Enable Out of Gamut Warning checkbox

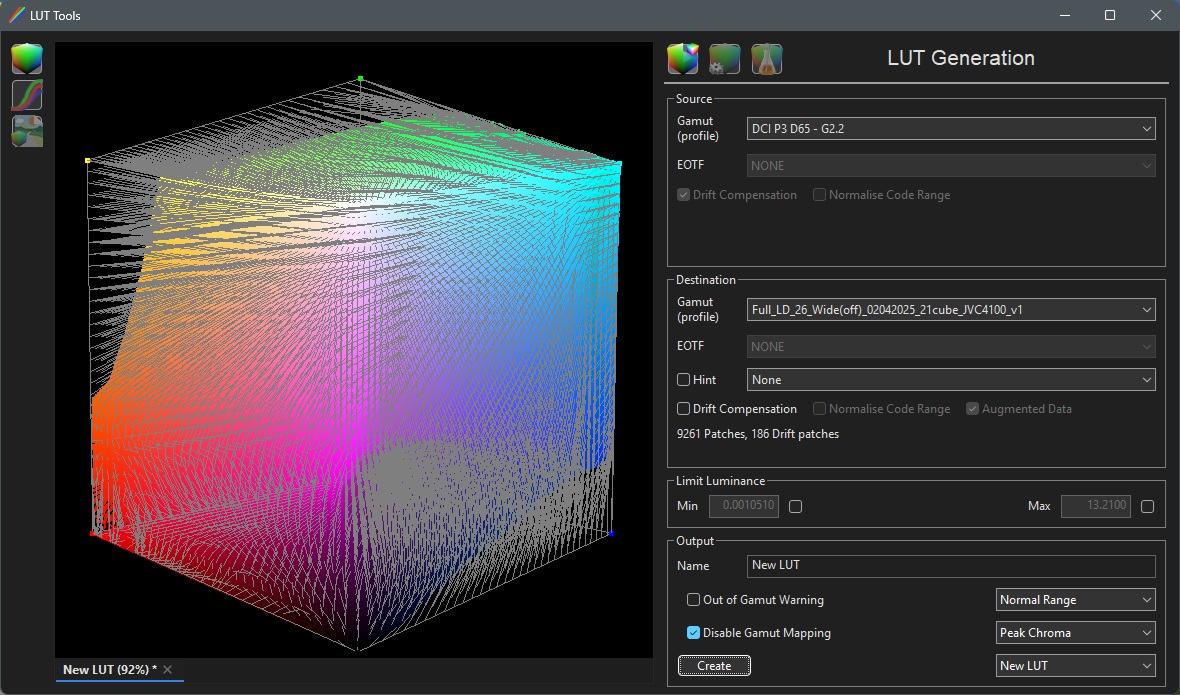pyautogui.click(x=693, y=599)
